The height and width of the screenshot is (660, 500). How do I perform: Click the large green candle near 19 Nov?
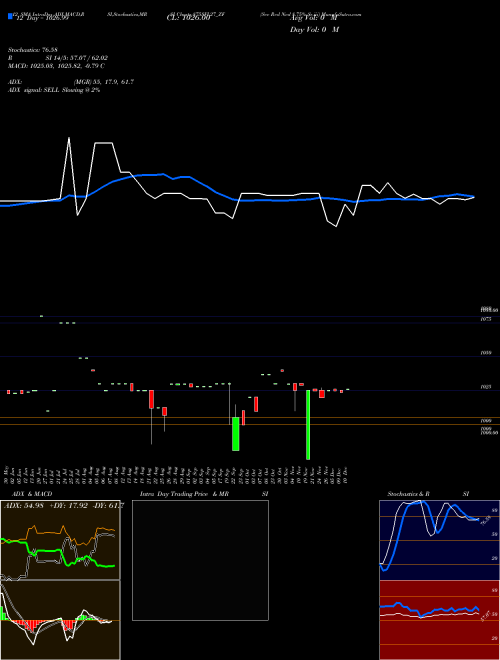pyautogui.click(x=308, y=425)
